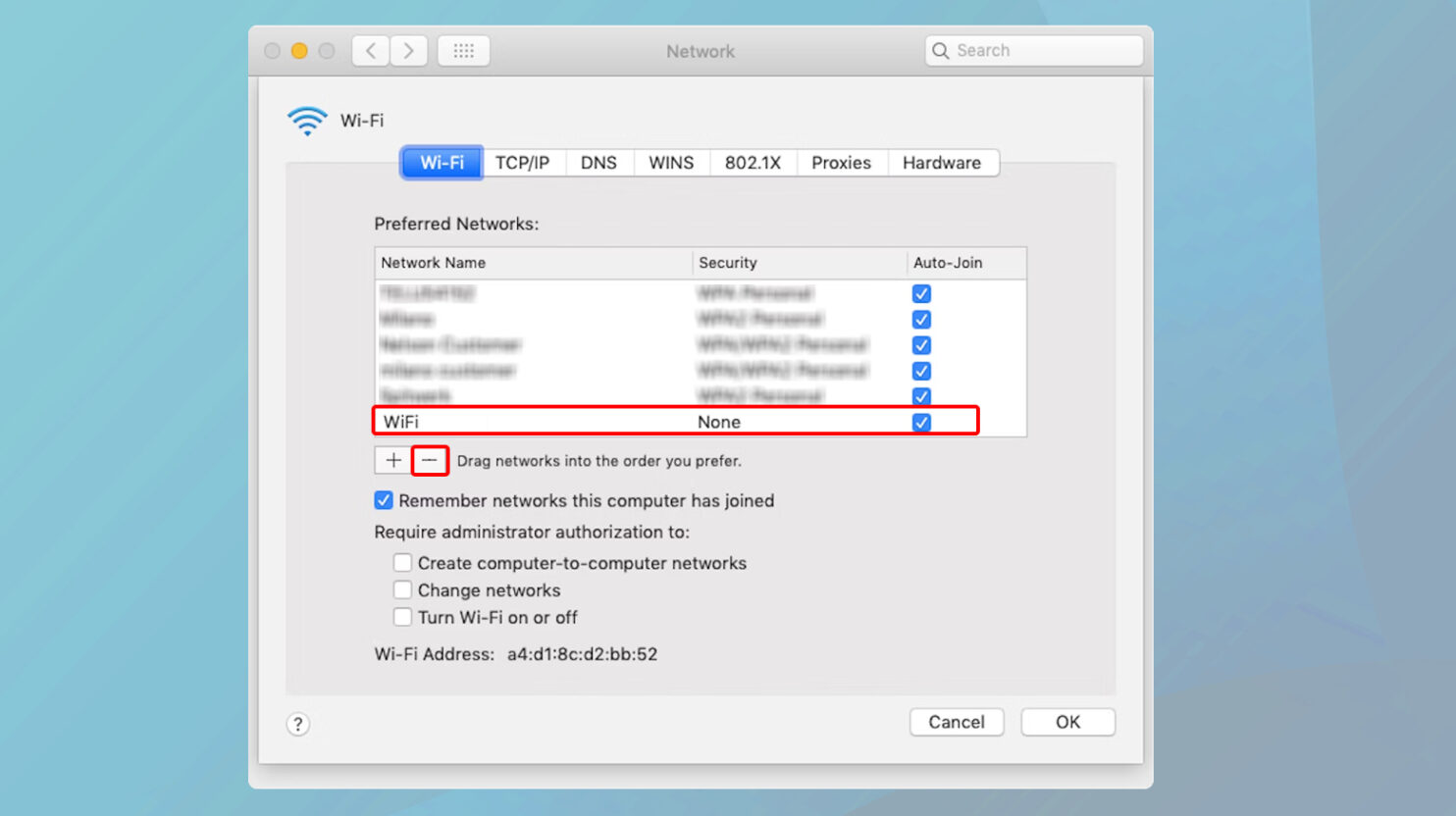Check the Change networks checkbox

pos(402,589)
